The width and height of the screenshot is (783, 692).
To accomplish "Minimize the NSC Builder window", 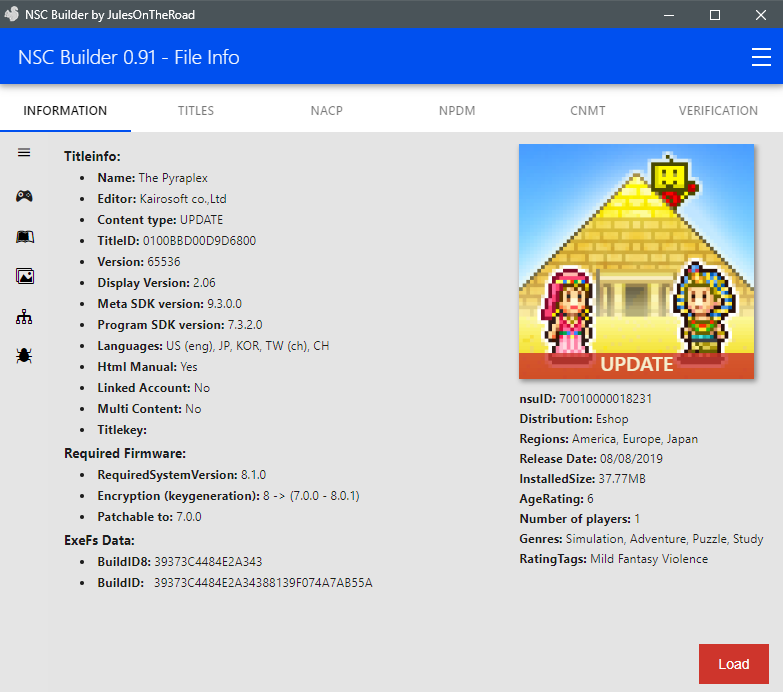I will pos(669,15).
